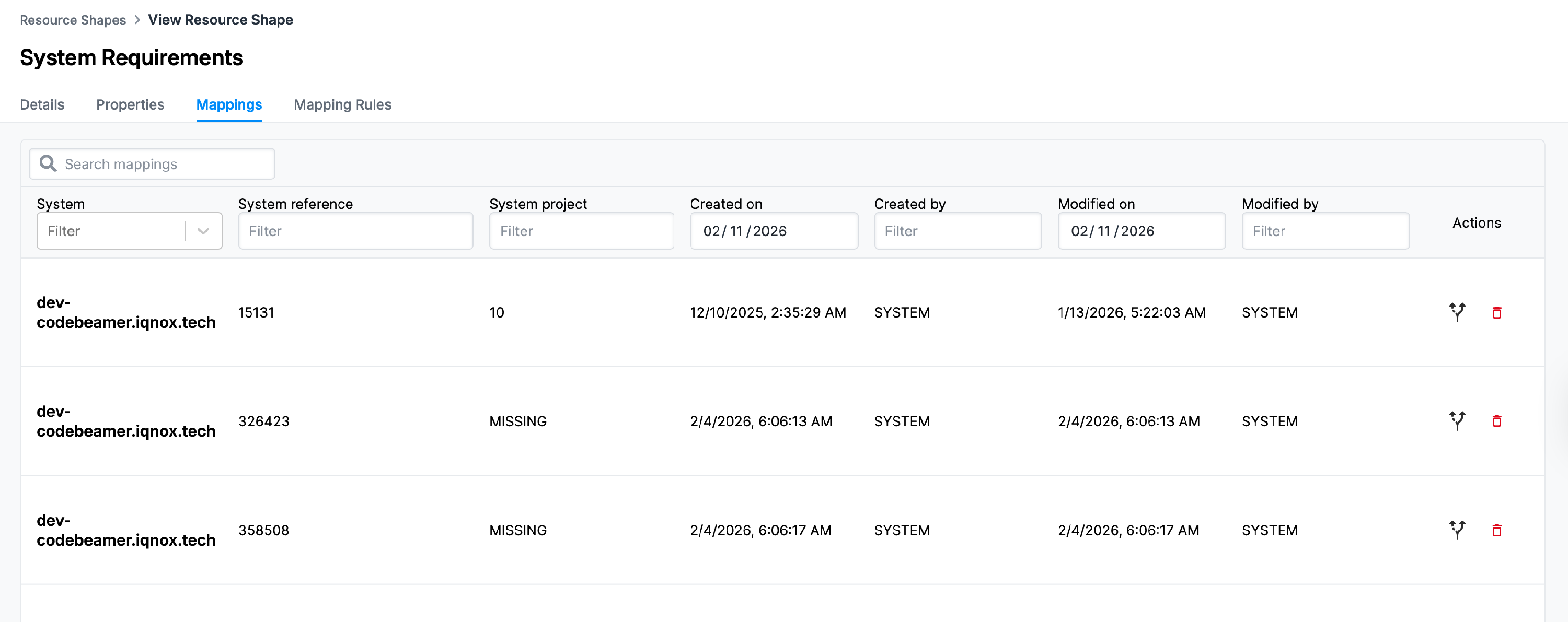The height and width of the screenshot is (622, 1568).
Task: Select the Mappings tab
Action: [x=229, y=104]
